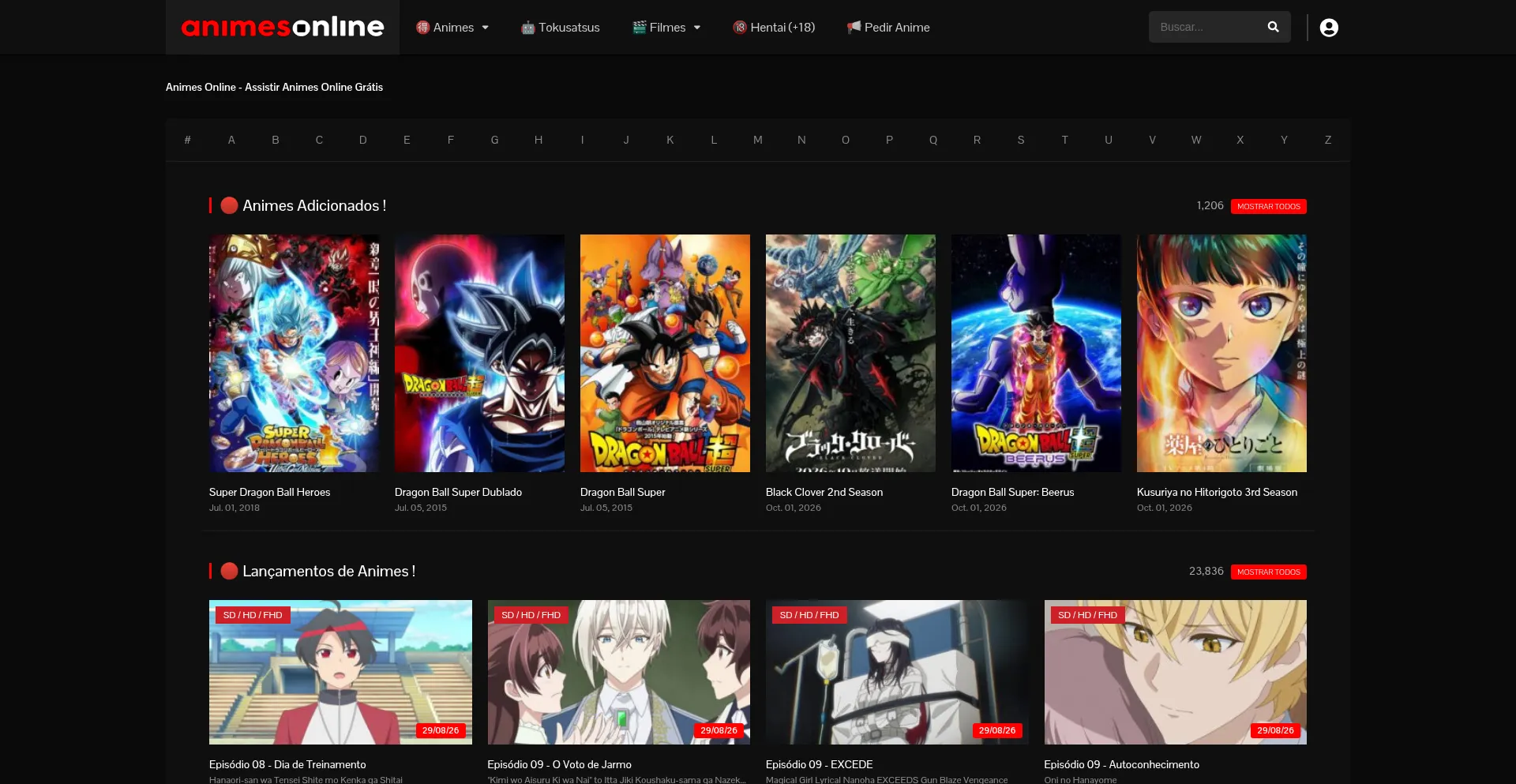
Task: Open the Hentai (+18) menu item
Action: [774, 28]
